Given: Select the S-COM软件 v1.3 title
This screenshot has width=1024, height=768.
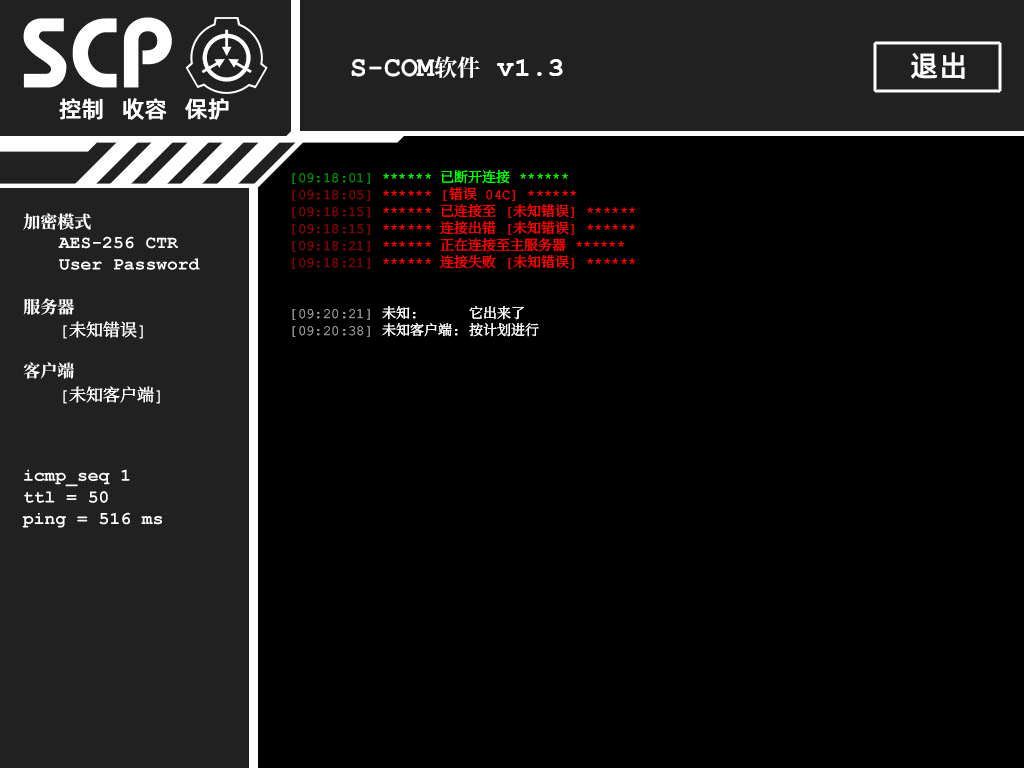Looking at the screenshot, I should tap(456, 68).
